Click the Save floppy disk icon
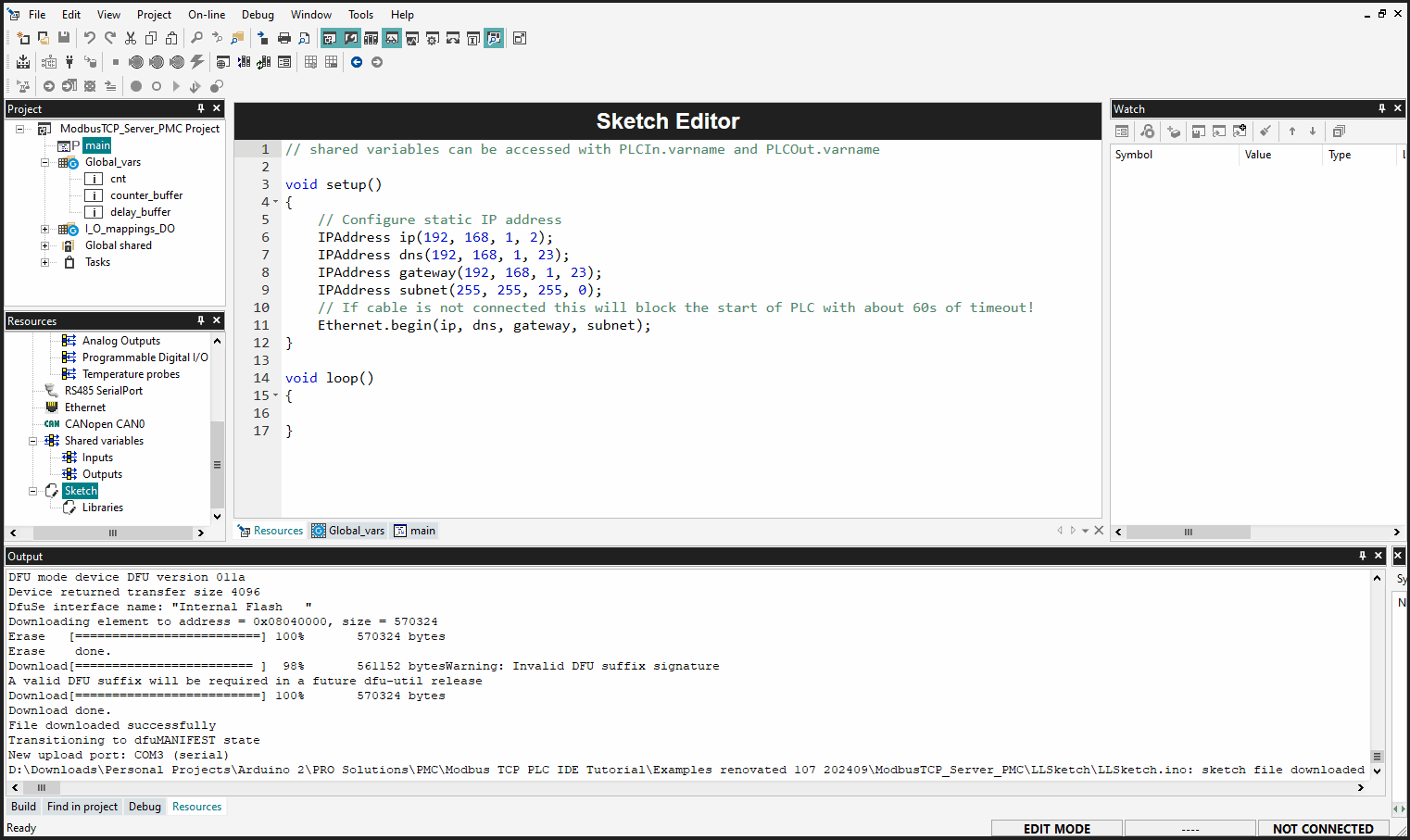This screenshot has width=1410, height=840. tap(64, 38)
